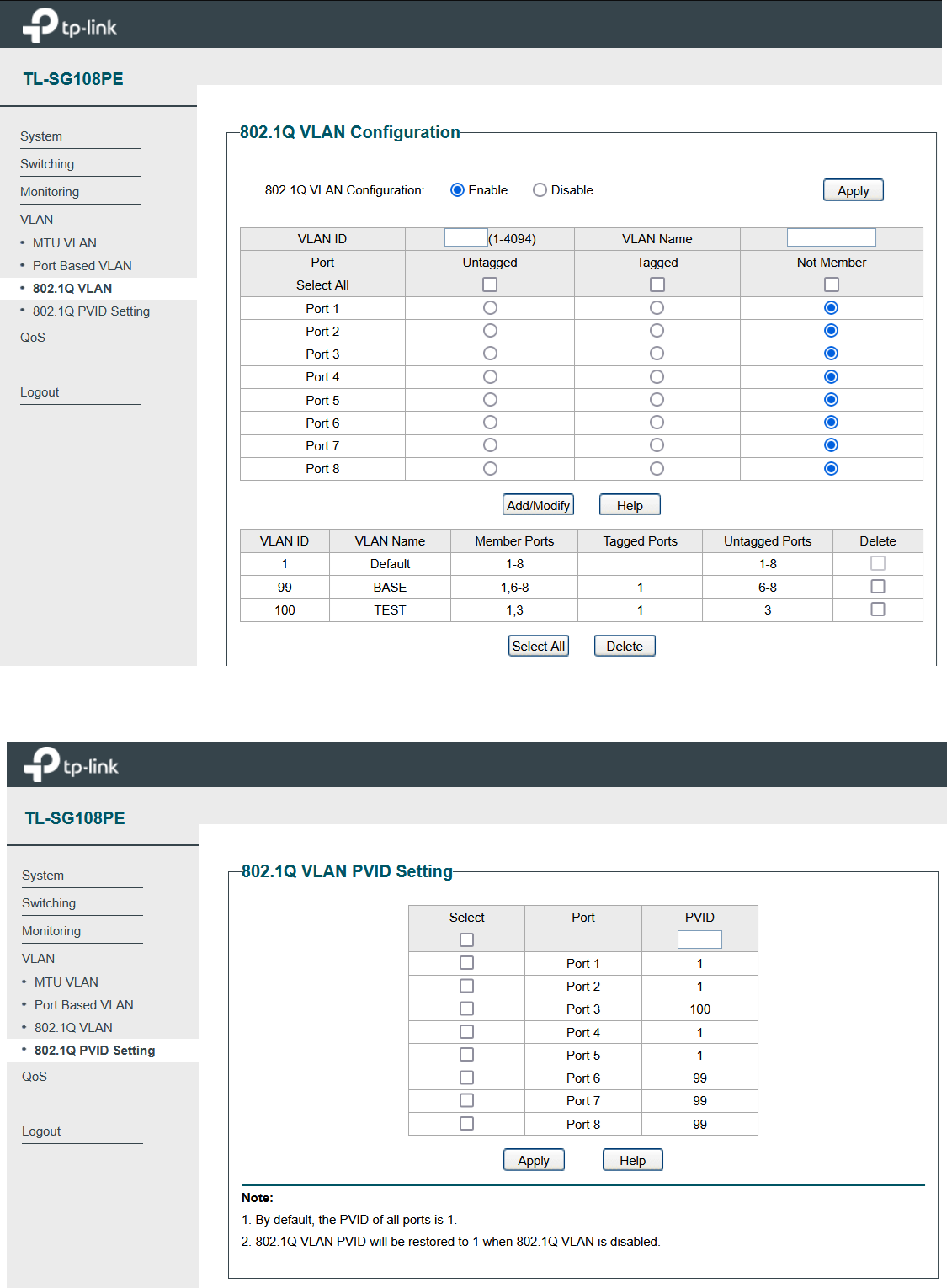Tick Select checkbox for Port 8 PVID row

467,1124
